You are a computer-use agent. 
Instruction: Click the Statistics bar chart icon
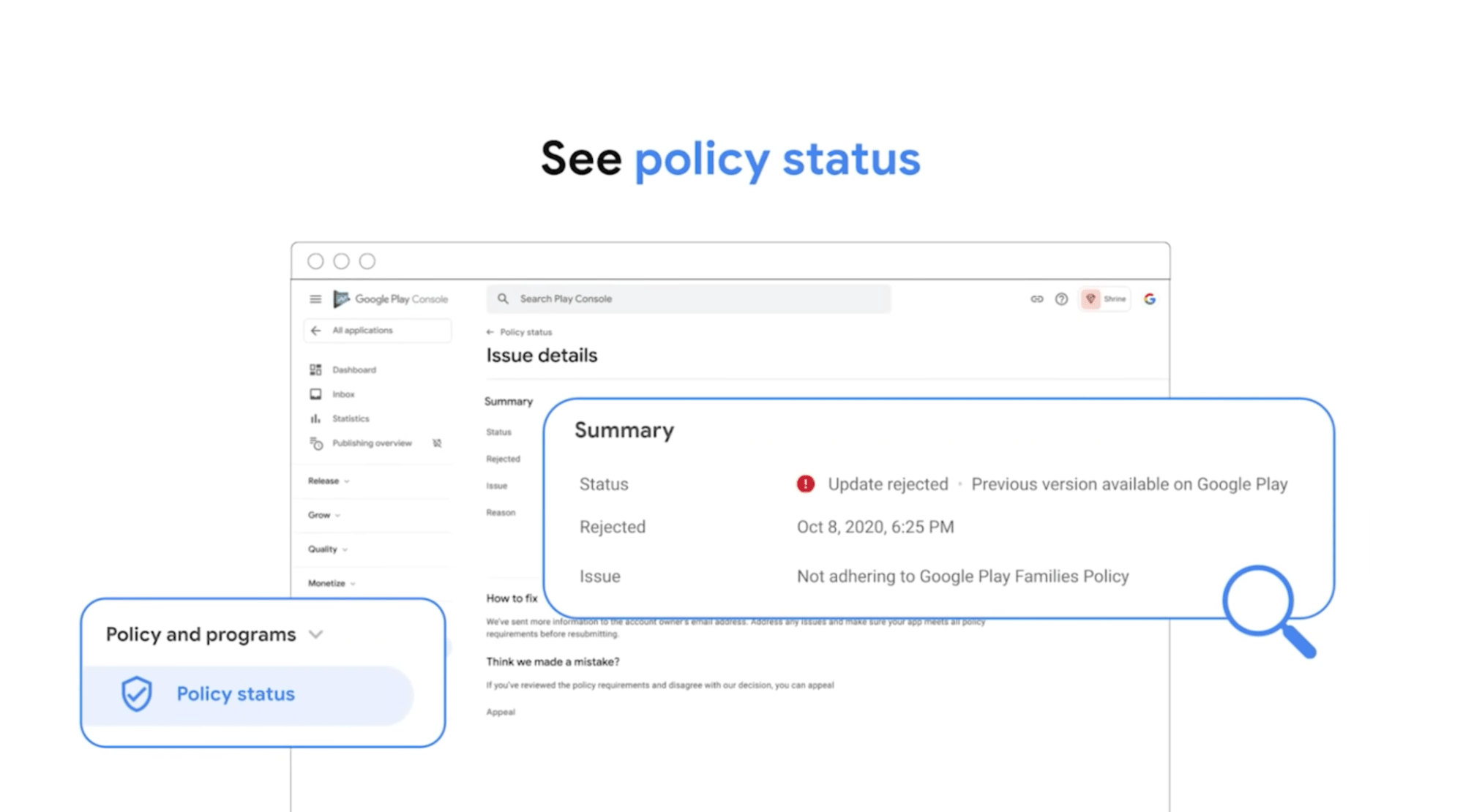(x=315, y=418)
